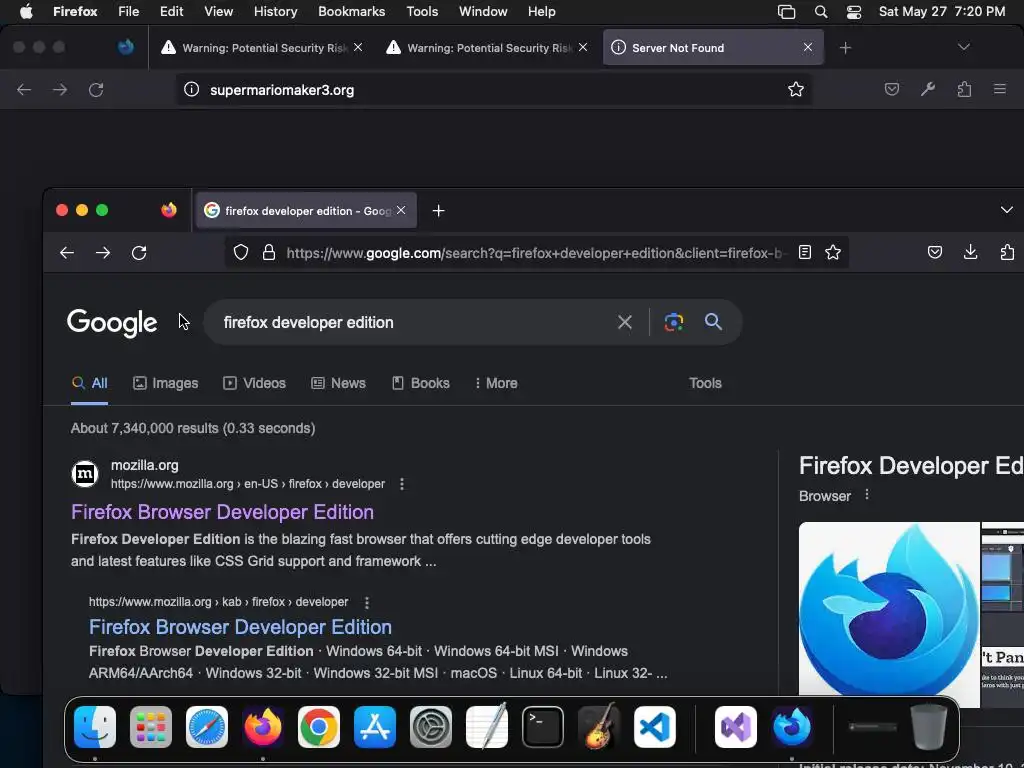Open Google Chrome from the Dock
Viewport: 1024px width, 768px height.
319,727
